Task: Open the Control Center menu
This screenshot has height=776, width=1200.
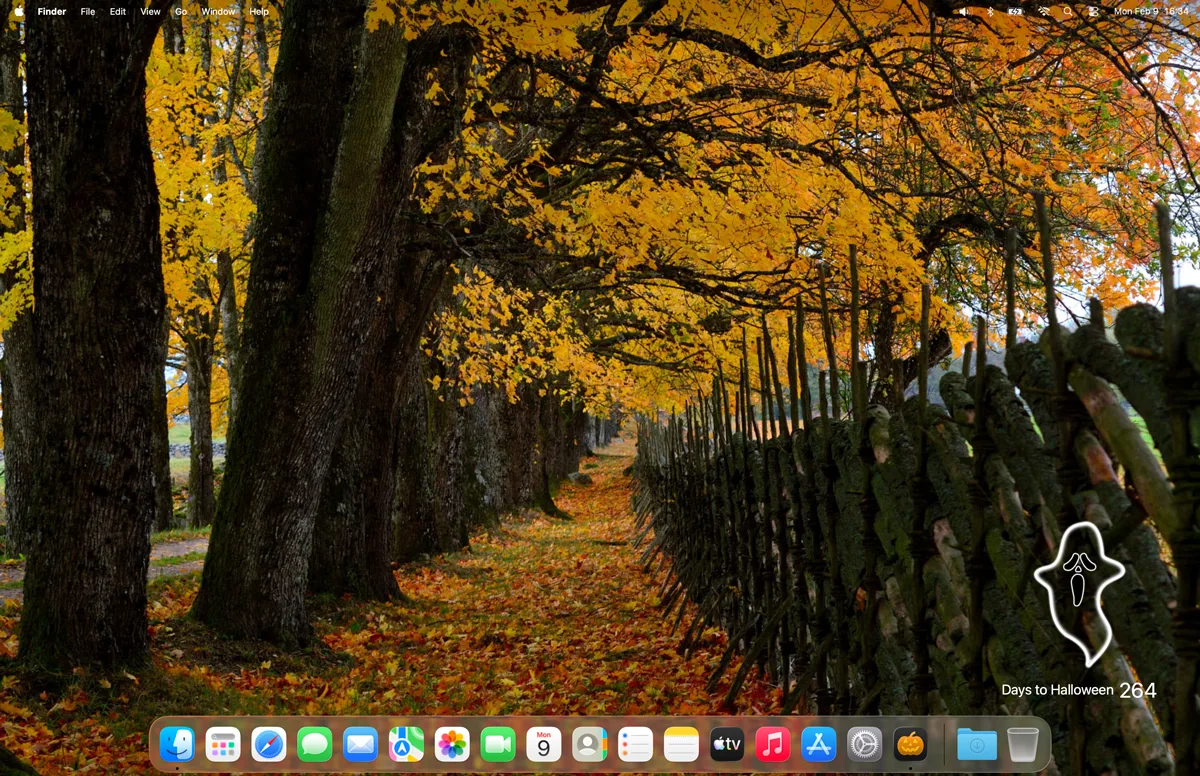Action: (x=1093, y=11)
